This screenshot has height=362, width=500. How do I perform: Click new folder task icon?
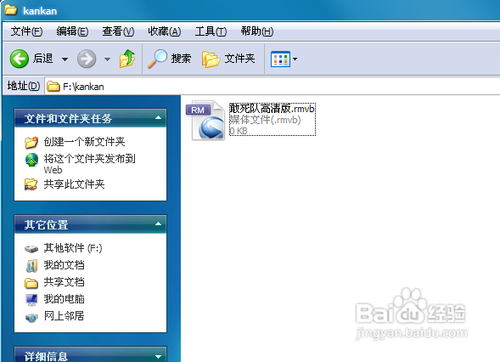coord(31,142)
